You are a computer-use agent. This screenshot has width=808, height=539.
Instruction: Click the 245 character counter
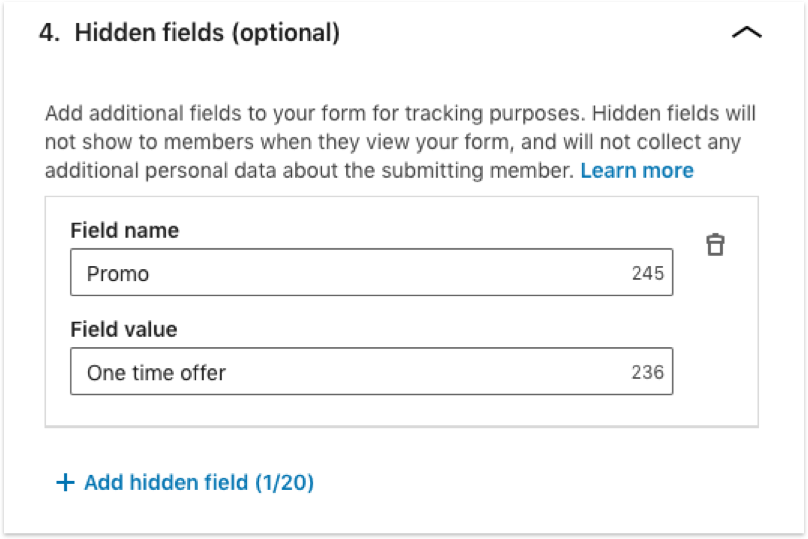pyautogui.click(x=648, y=273)
